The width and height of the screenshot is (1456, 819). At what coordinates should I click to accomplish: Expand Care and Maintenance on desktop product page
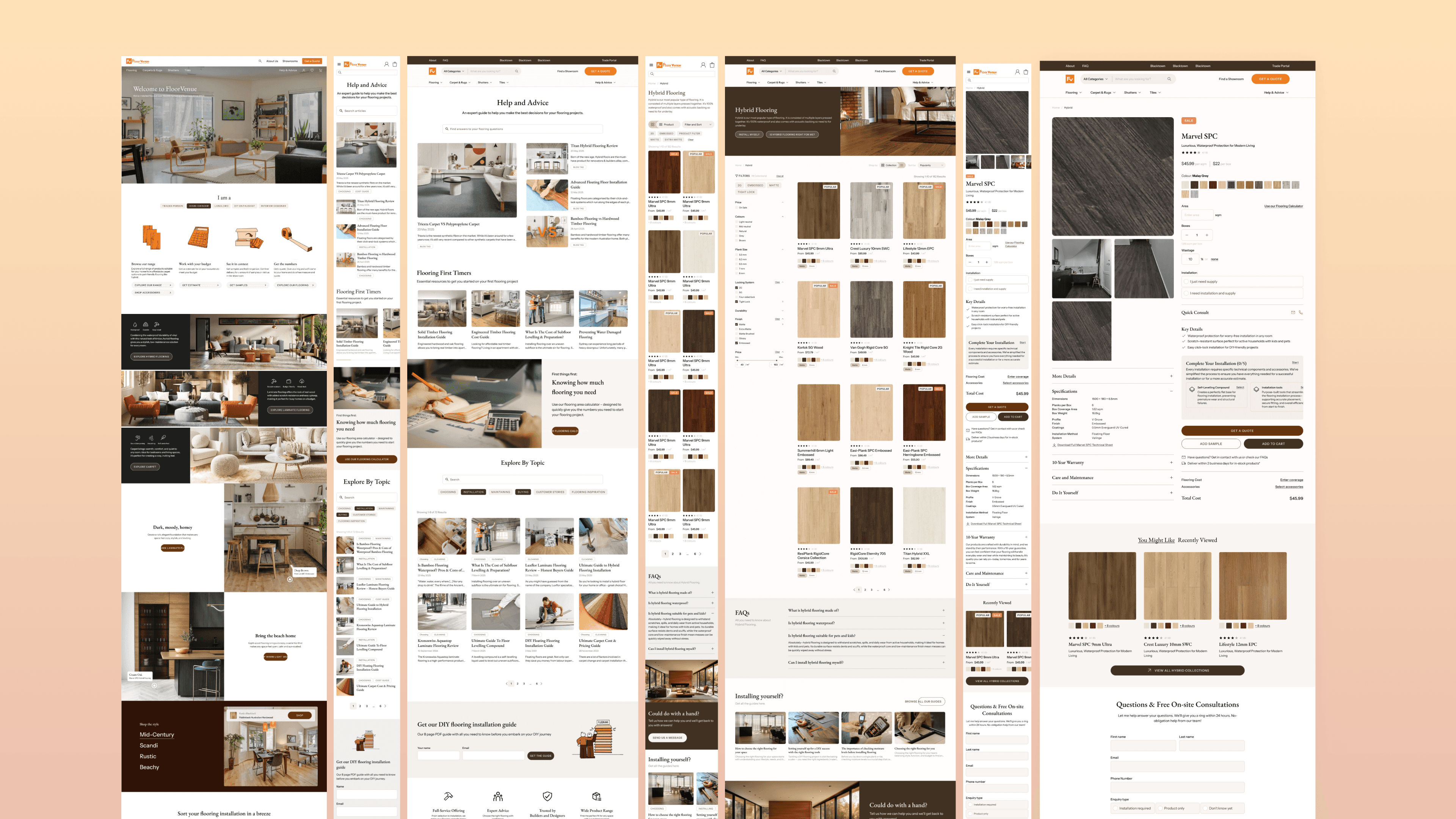[x=1170, y=478]
